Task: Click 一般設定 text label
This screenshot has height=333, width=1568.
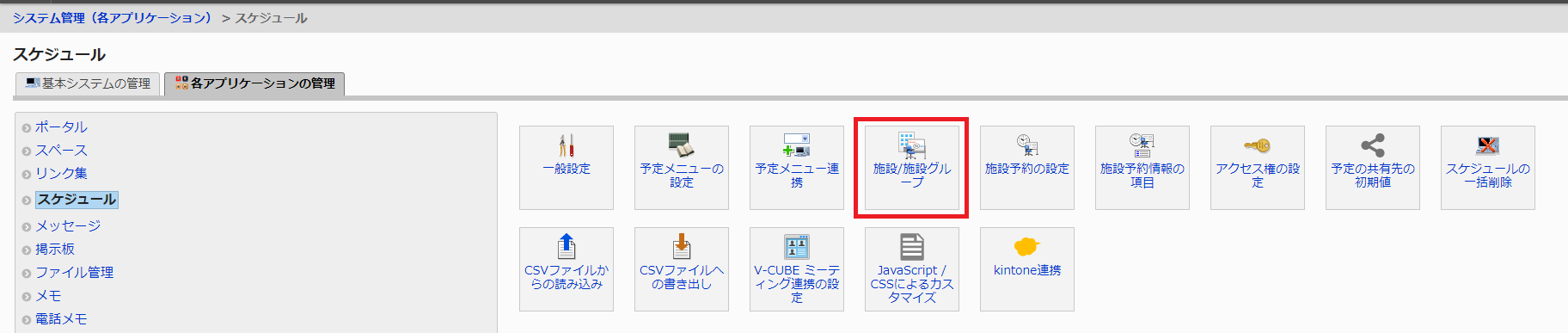Action: 567,169
